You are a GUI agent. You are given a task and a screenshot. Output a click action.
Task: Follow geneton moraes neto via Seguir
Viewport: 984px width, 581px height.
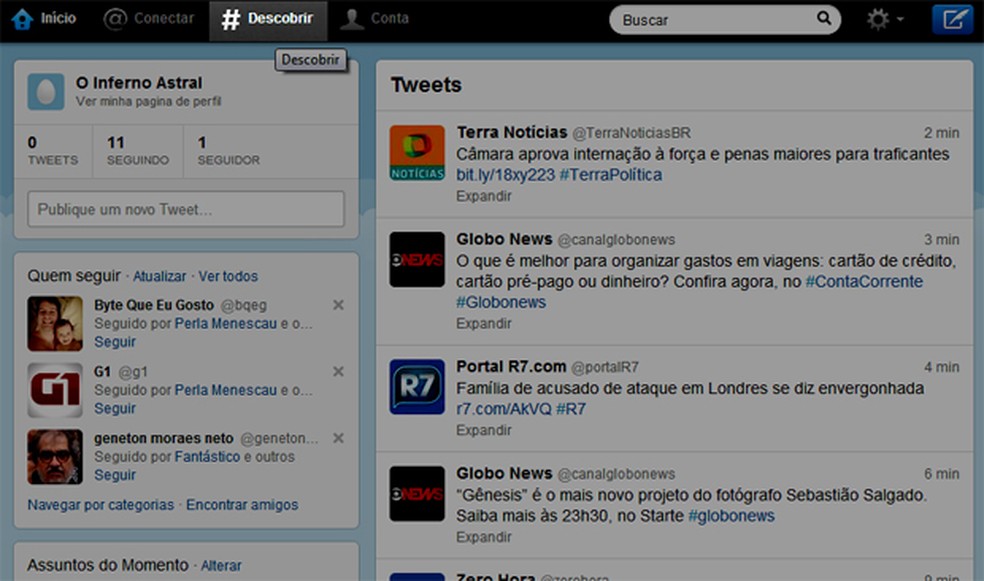(115, 475)
